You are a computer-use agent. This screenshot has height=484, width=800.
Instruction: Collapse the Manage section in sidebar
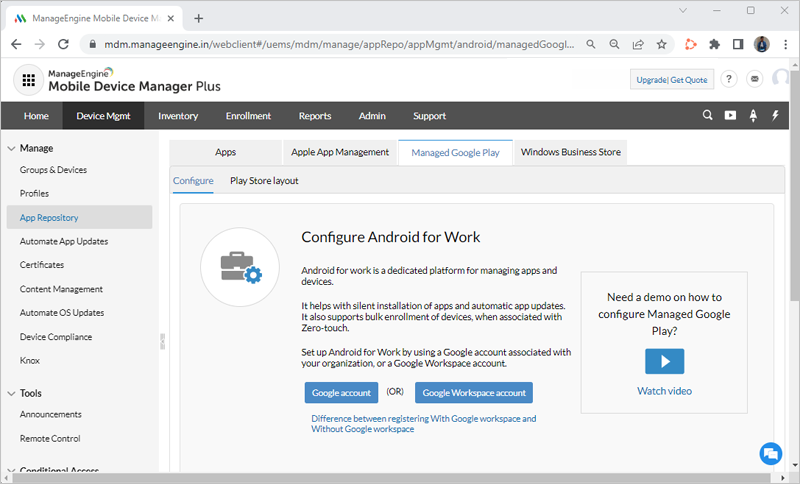click(x=11, y=148)
